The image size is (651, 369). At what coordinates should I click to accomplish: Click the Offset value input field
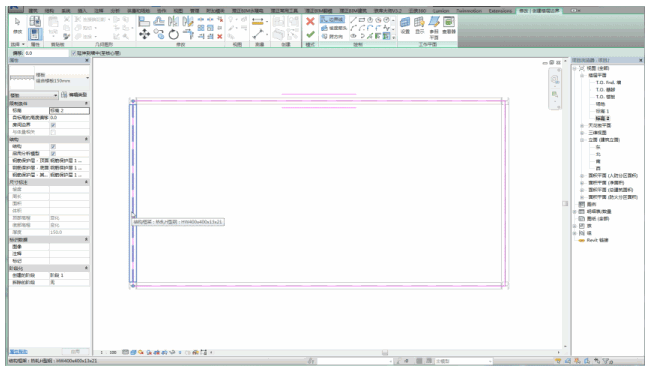(x=46, y=53)
